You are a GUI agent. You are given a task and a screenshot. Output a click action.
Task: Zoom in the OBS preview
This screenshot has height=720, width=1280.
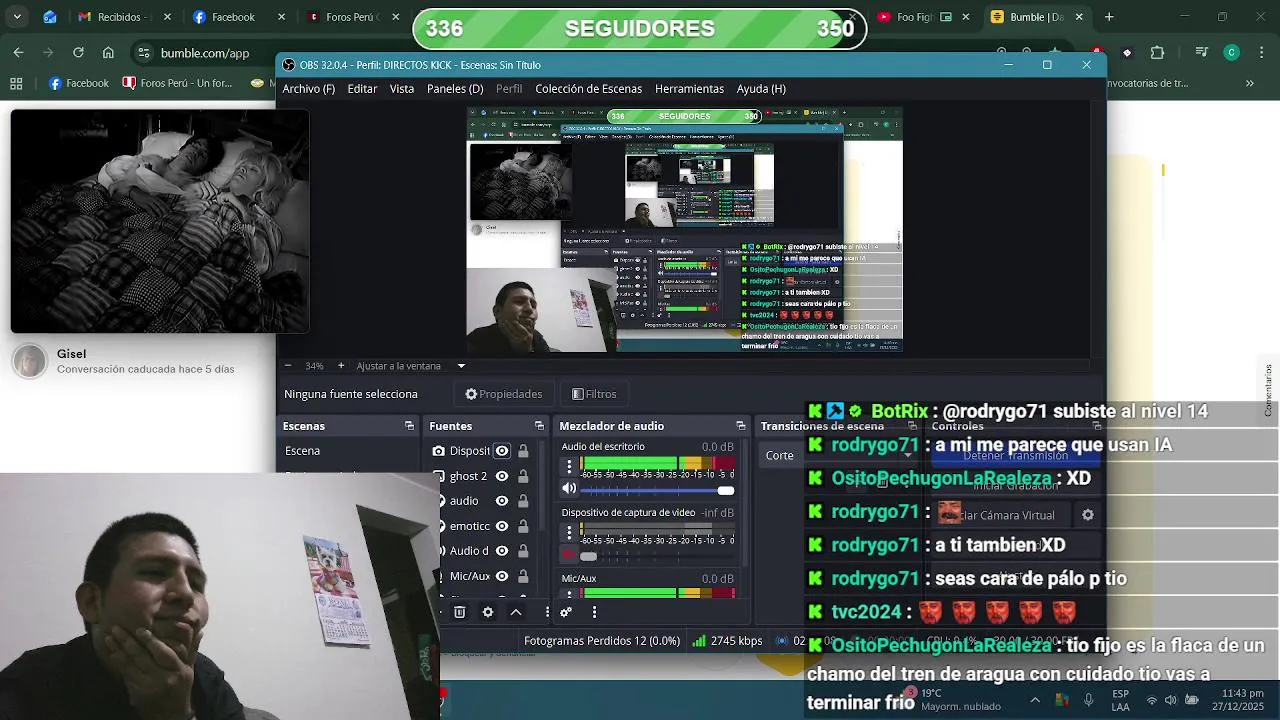(x=341, y=366)
